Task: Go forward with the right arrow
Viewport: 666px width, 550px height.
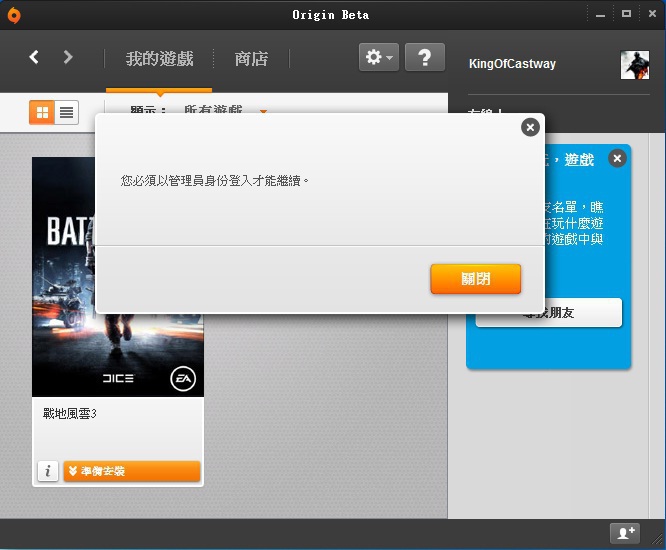Action: coord(68,57)
